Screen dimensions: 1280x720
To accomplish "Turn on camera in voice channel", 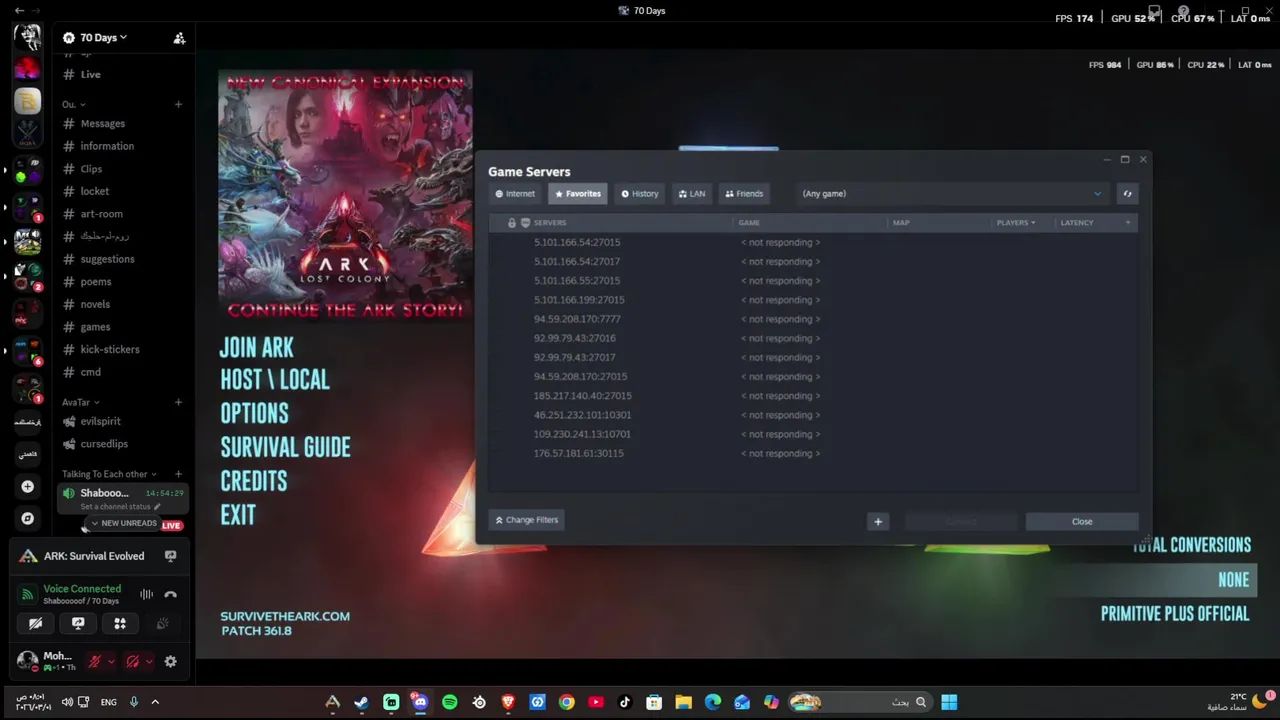I will (x=36, y=623).
